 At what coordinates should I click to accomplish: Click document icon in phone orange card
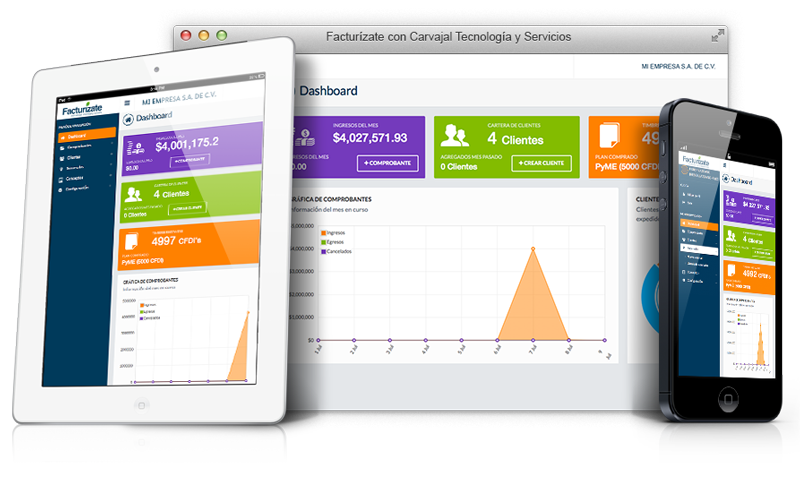[x=731, y=271]
